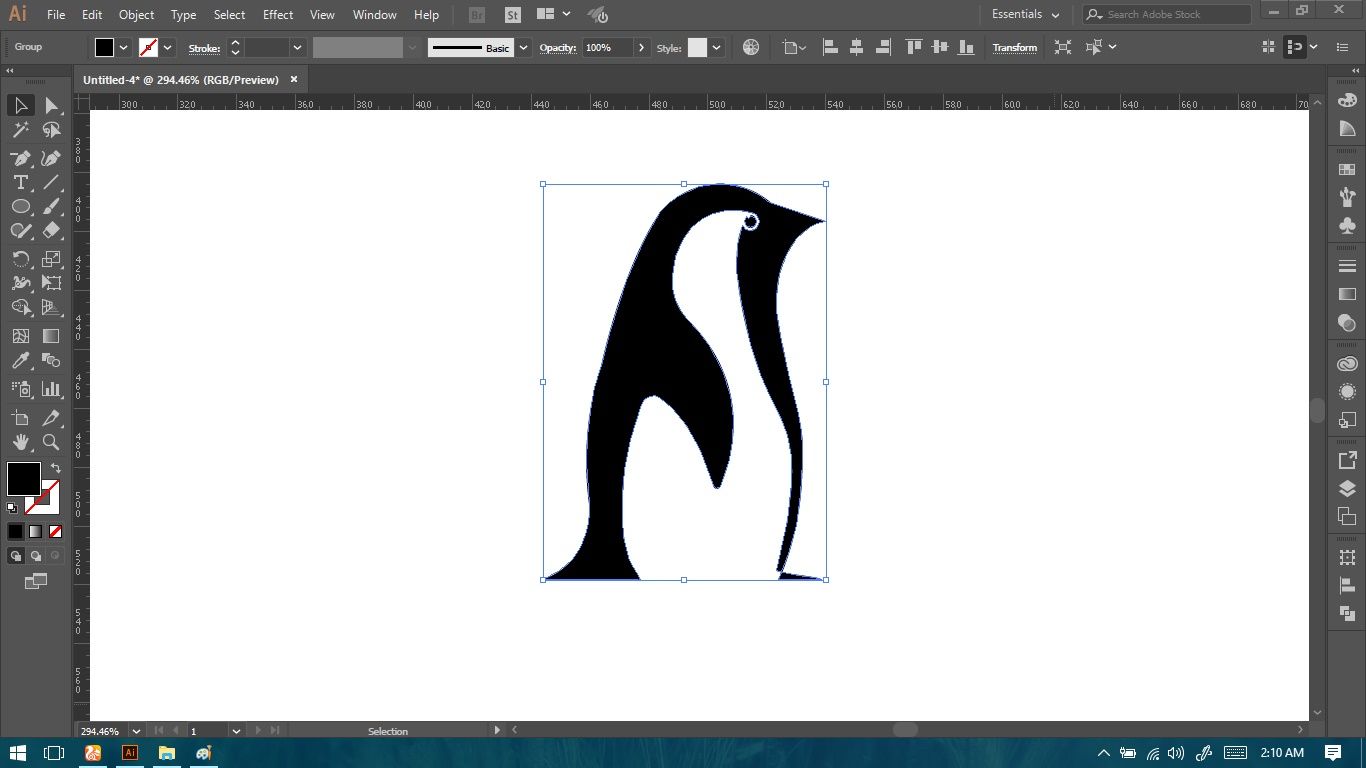The height and width of the screenshot is (768, 1366).
Task: Change Screen Mode button
Action: (35, 581)
